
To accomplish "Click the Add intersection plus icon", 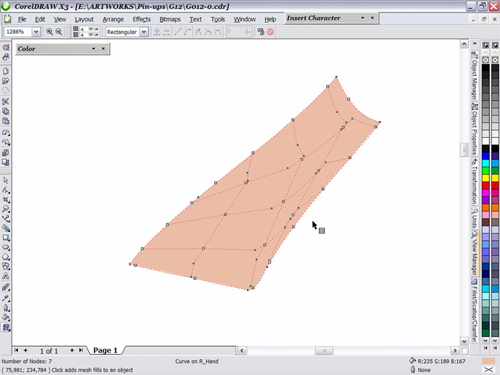I will (157, 32).
